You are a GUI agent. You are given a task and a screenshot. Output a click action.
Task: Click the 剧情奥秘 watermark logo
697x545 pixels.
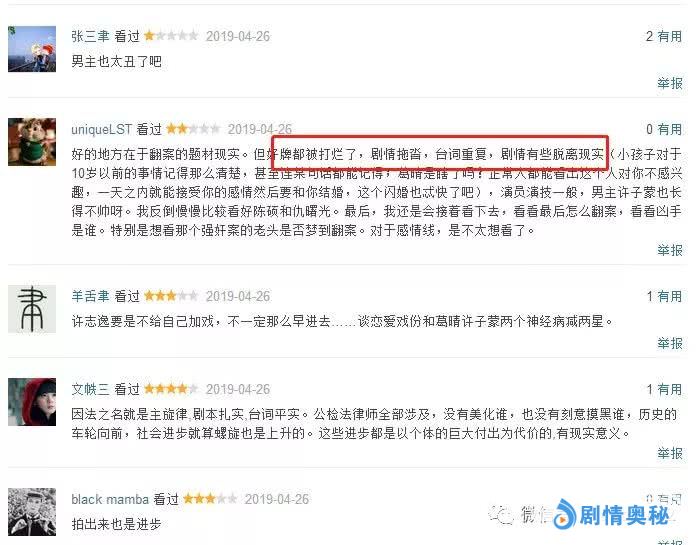[611, 515]
